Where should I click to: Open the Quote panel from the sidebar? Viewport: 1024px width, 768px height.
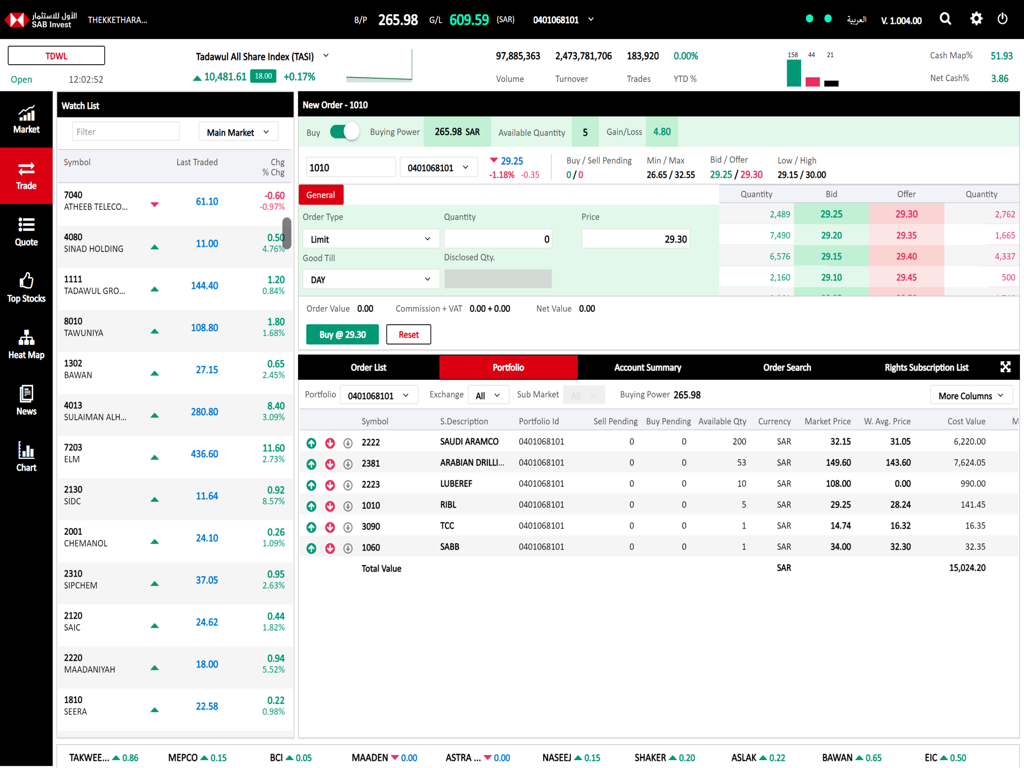(x=25, y=232)
